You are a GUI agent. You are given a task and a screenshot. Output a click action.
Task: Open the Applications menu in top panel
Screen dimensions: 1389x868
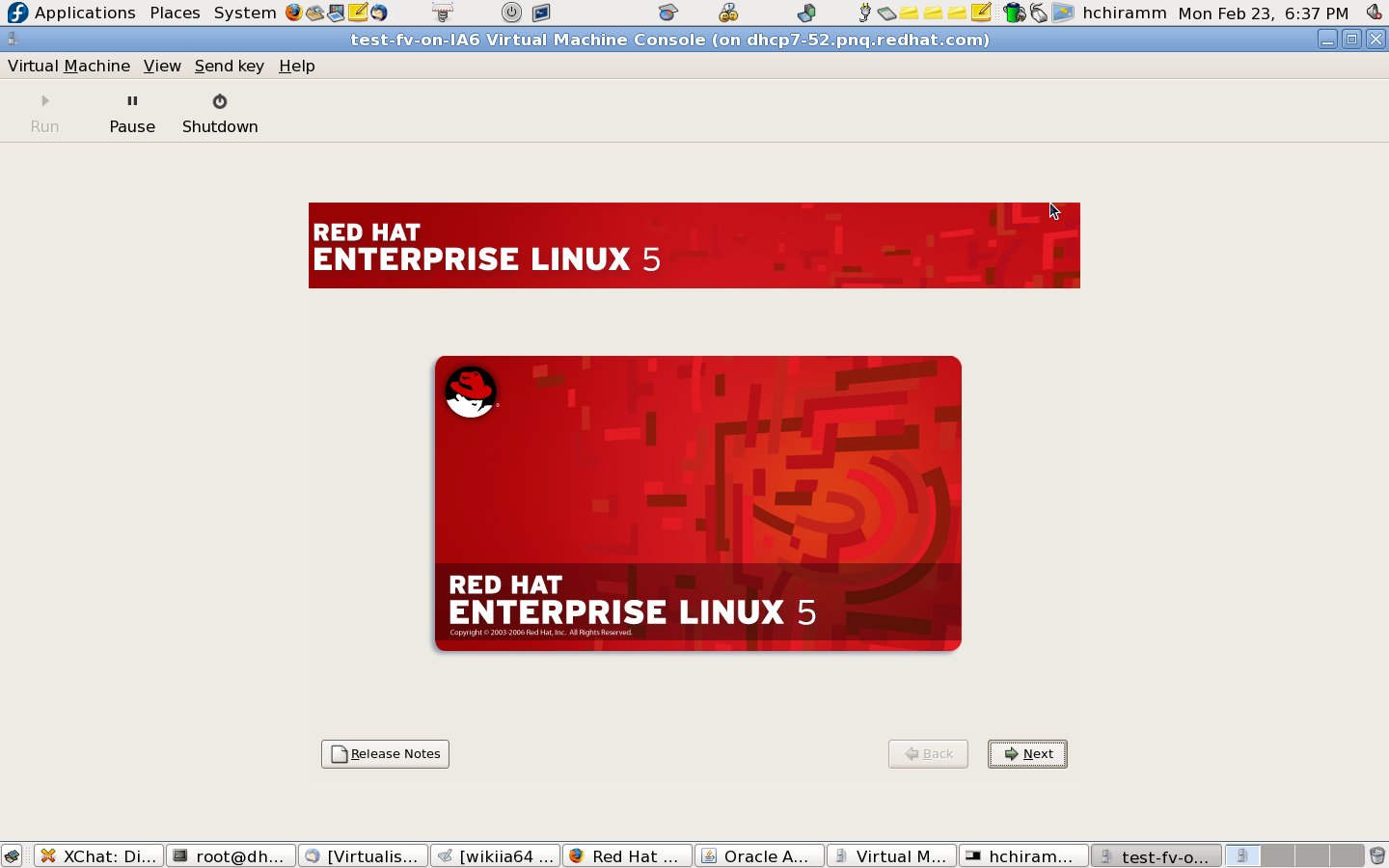(85, 13)
